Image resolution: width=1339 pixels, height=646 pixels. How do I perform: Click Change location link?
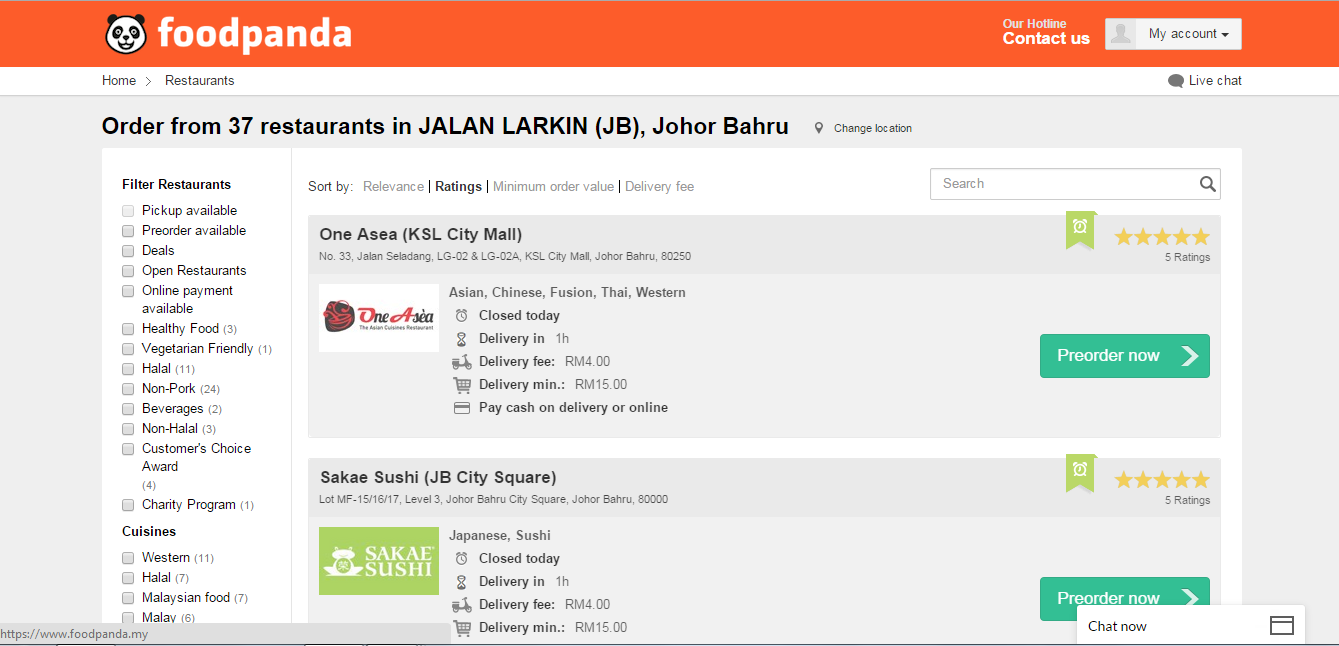pos(873,128)
